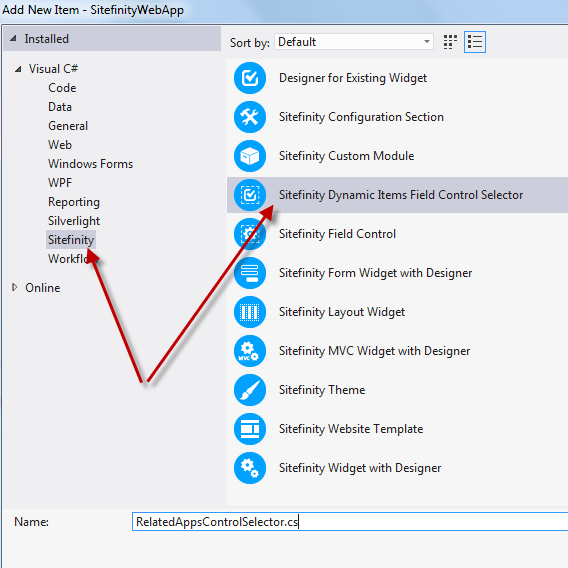Select Sitefinity Widget with Designer text

click(360, 468)
